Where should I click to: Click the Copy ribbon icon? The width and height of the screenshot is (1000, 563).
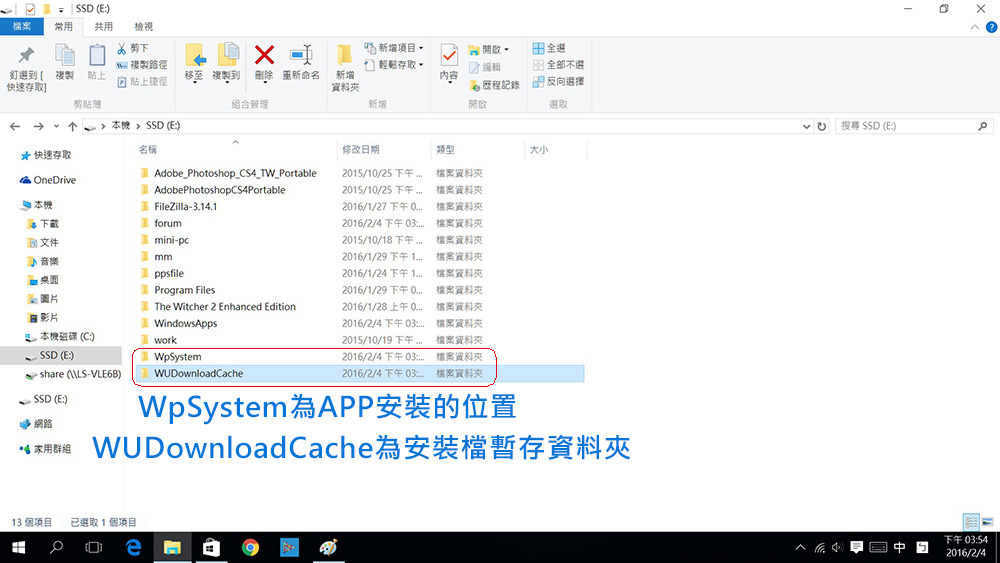pos(64,55)
